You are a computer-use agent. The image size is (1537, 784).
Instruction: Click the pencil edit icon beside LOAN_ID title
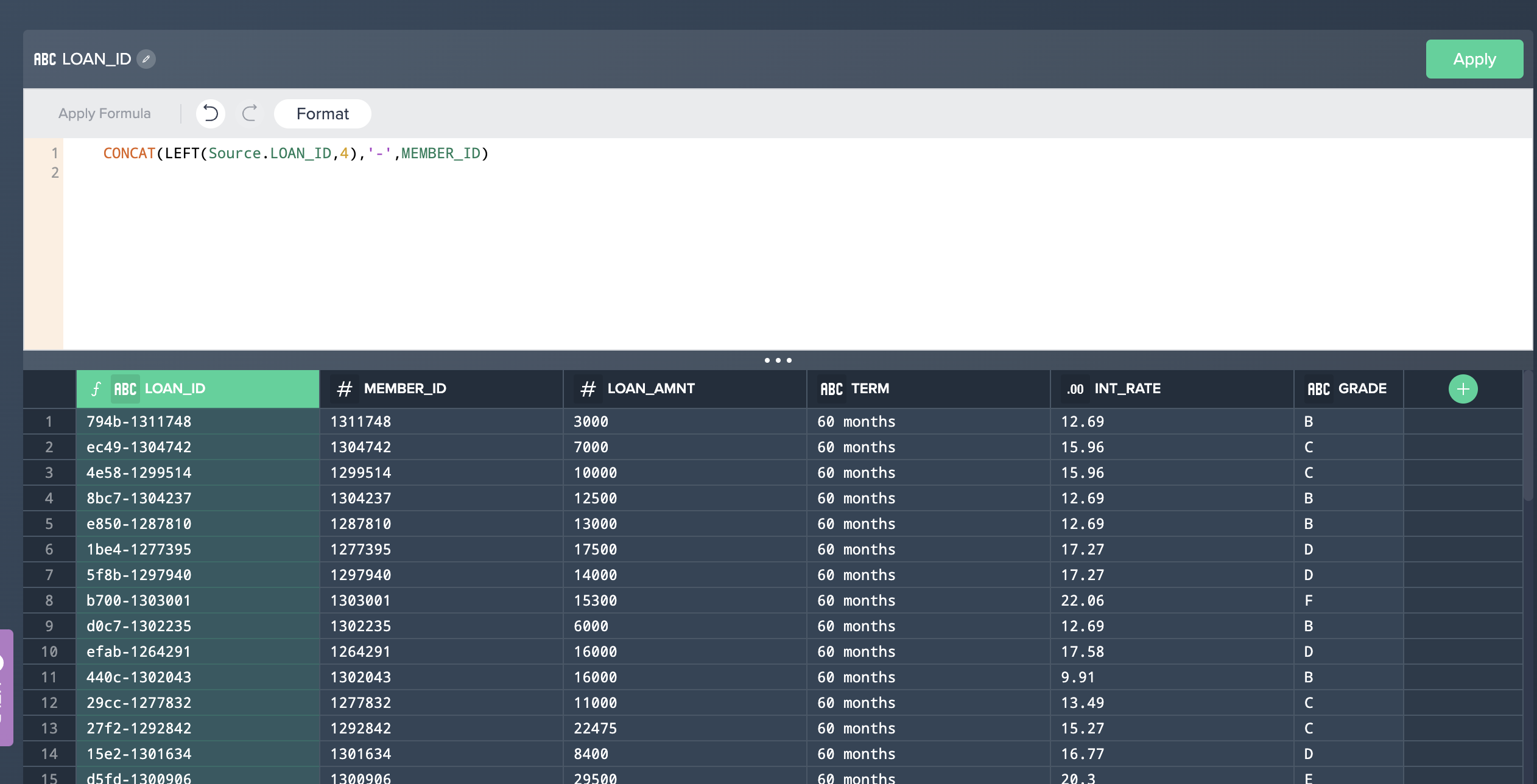click(x=146, y=59)
